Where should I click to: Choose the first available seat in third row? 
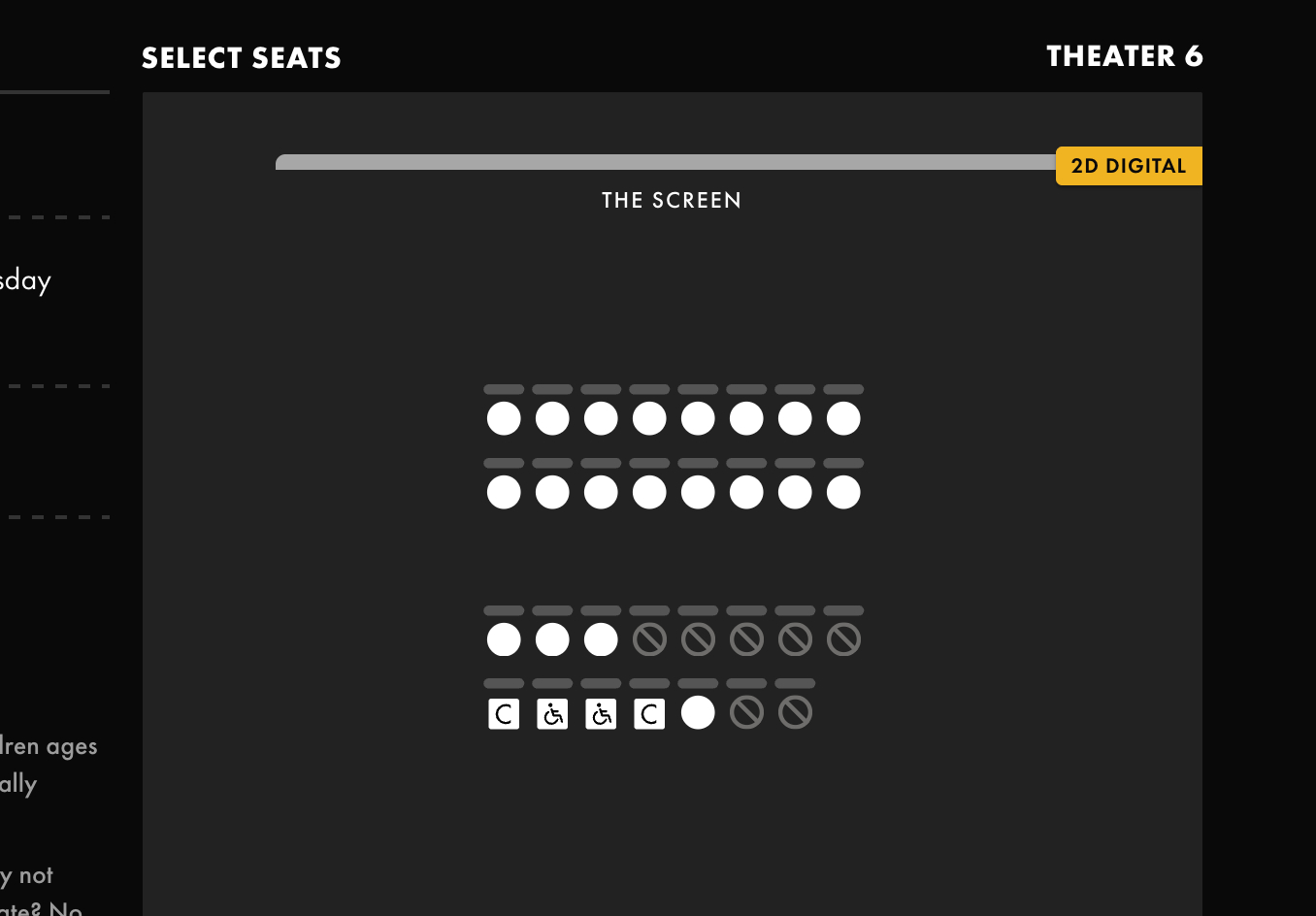[504, 639]
